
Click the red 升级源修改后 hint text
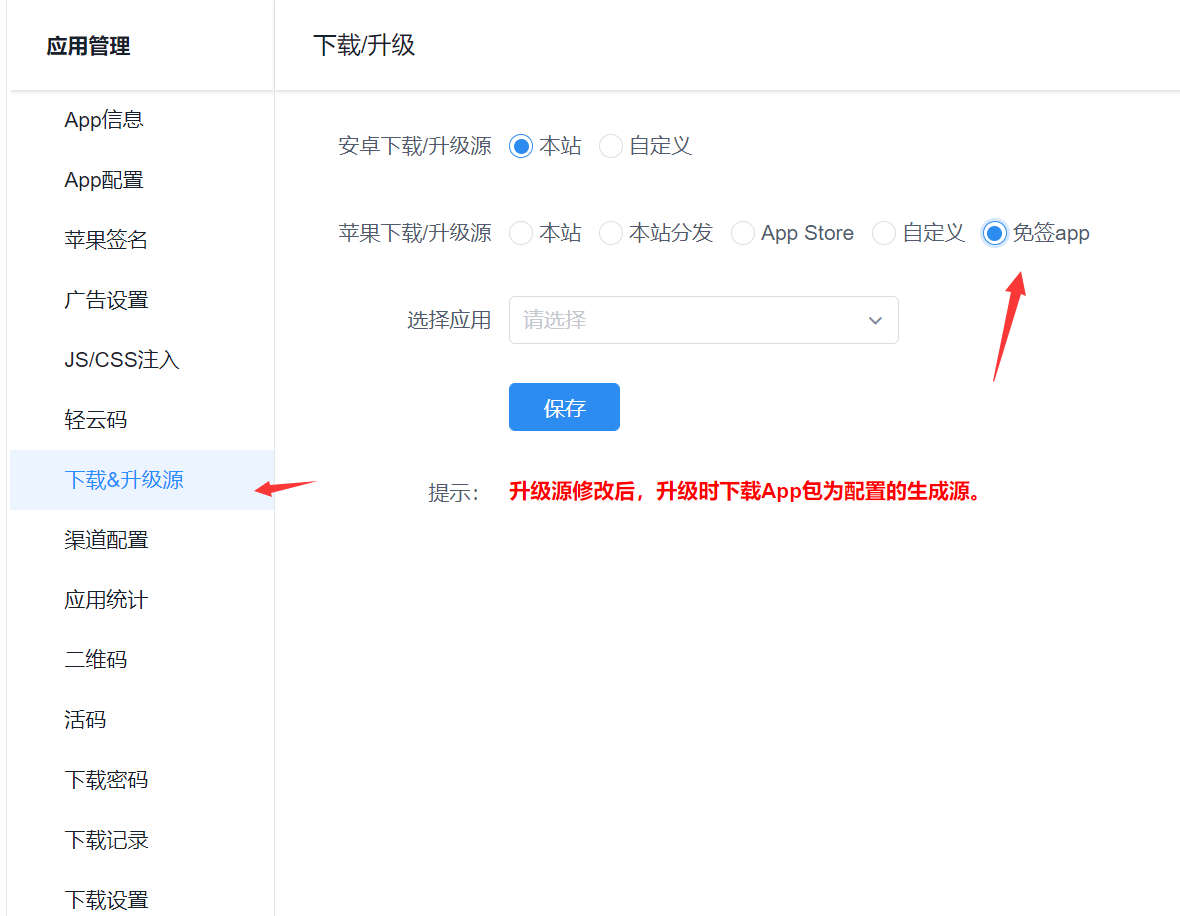747,491
